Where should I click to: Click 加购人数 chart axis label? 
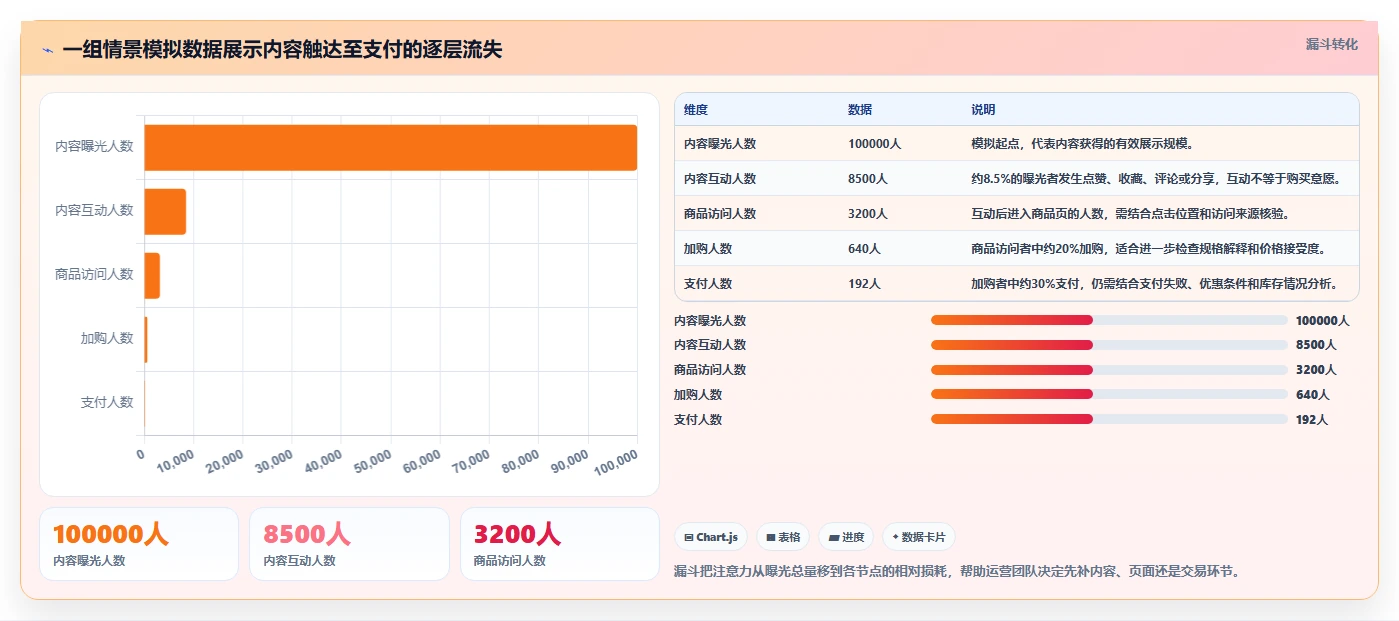(x=107, y=338)
